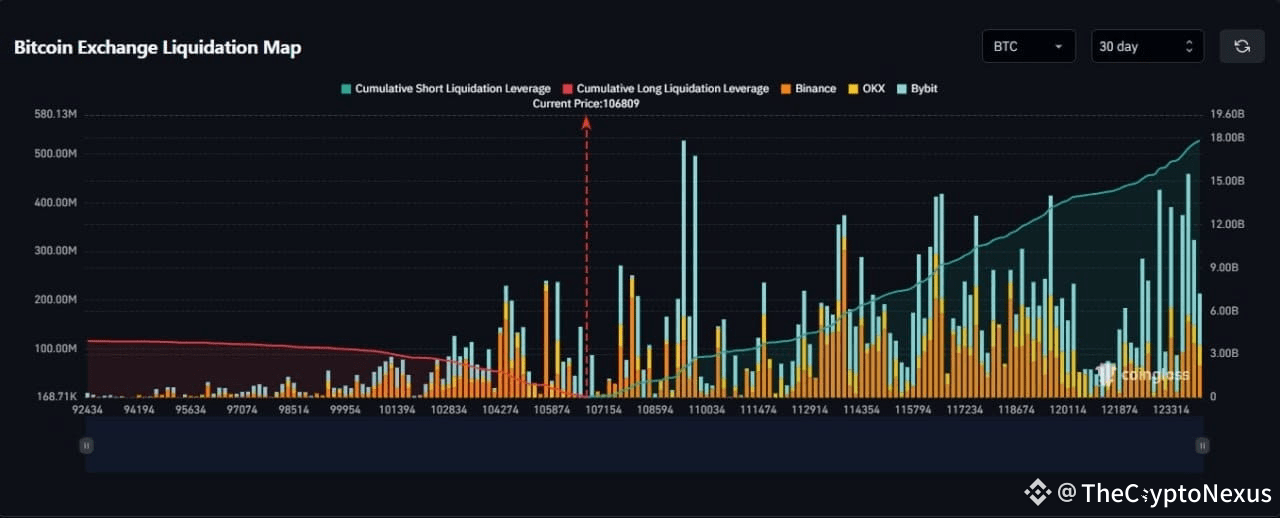Click the green short liquidation legend swatch
Image resolution: width=1280 pixels, height=518 pixels.
click(346, 89)
